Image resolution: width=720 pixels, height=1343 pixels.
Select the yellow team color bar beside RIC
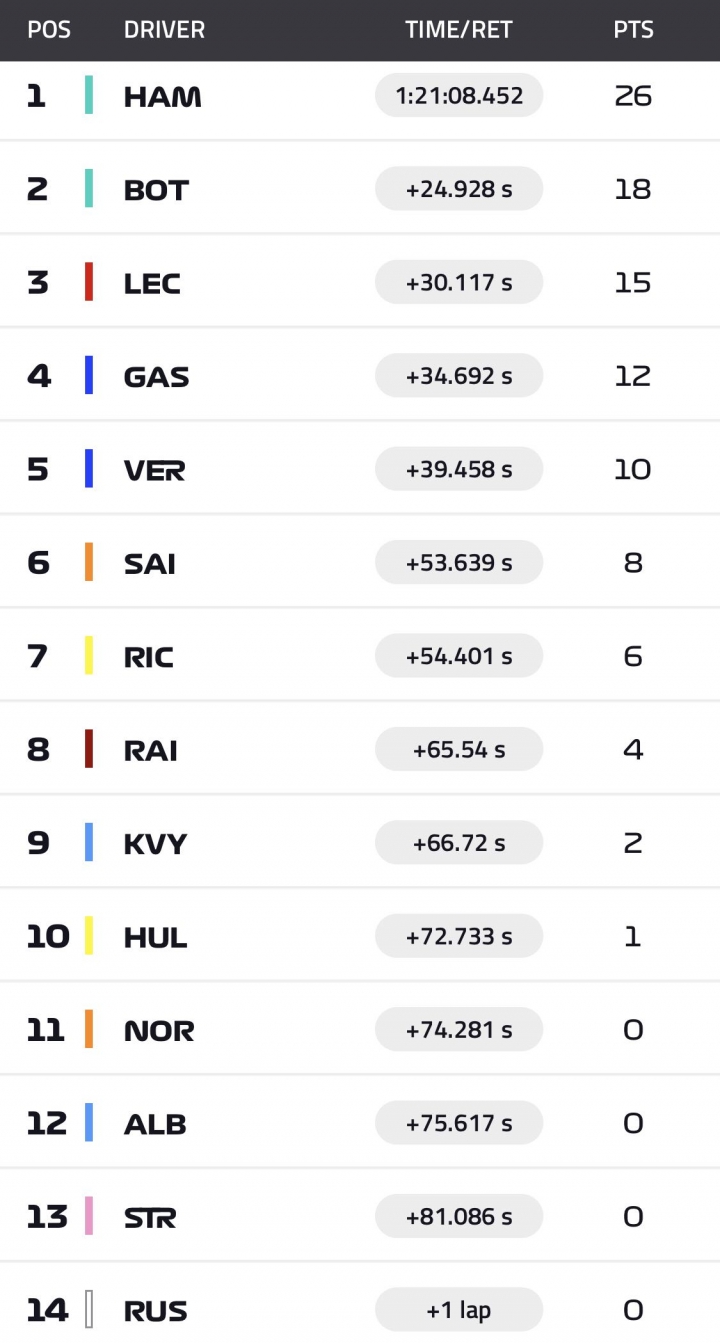89,656
